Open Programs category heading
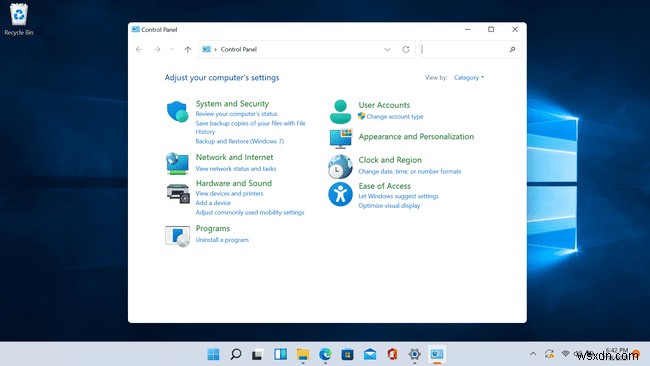This screenshot has height=366, width=650. 213,229
